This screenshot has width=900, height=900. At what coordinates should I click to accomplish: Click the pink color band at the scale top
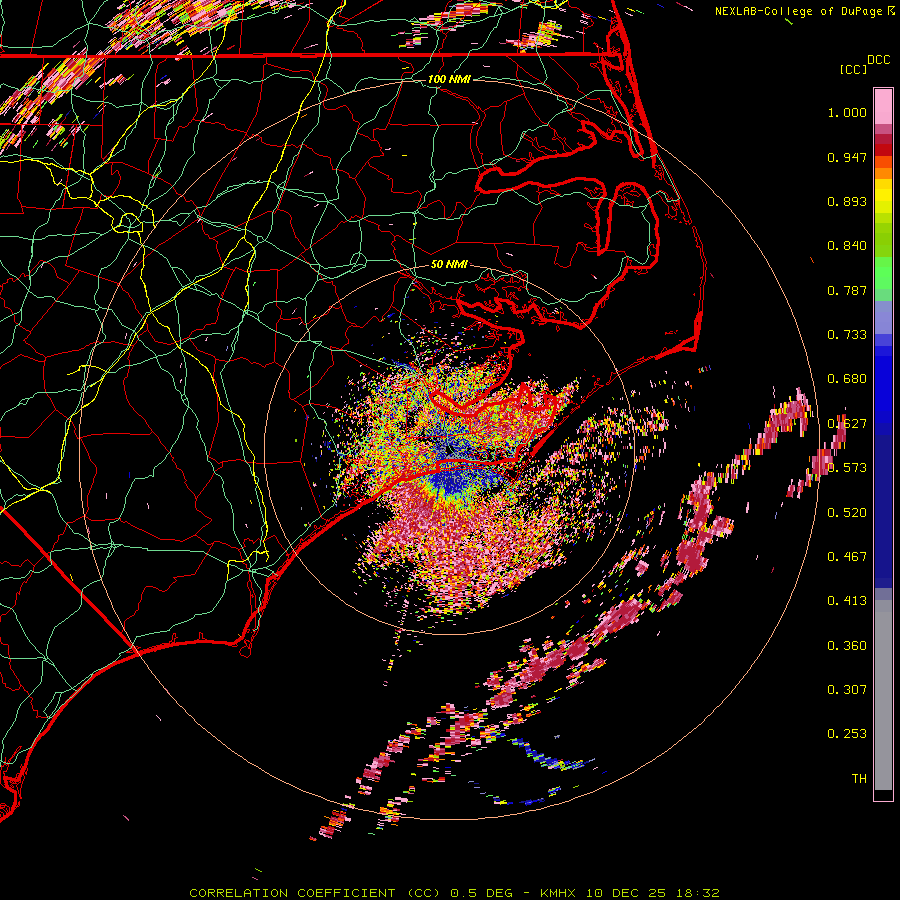[x=883, y=107]
